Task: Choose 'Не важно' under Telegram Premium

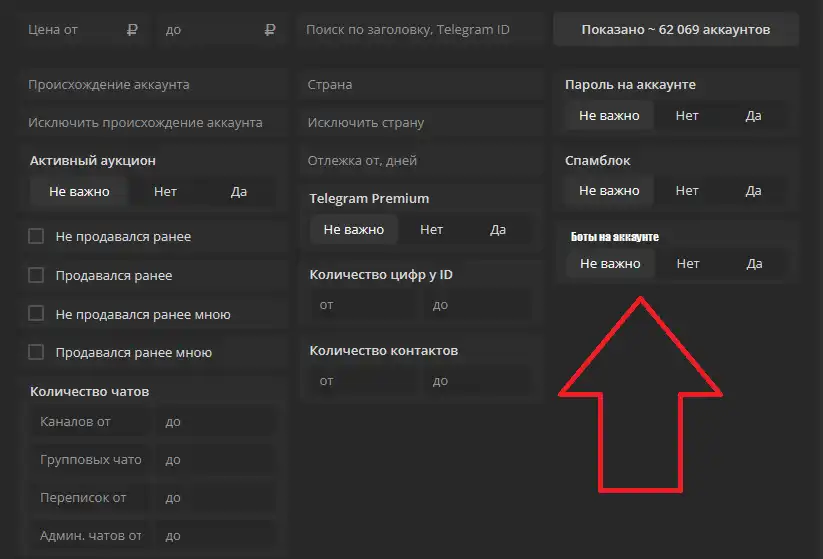Action: [354, 229]
